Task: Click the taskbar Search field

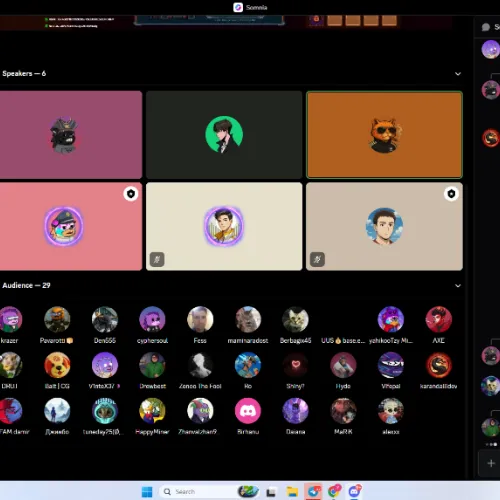Action: (197, 492)
